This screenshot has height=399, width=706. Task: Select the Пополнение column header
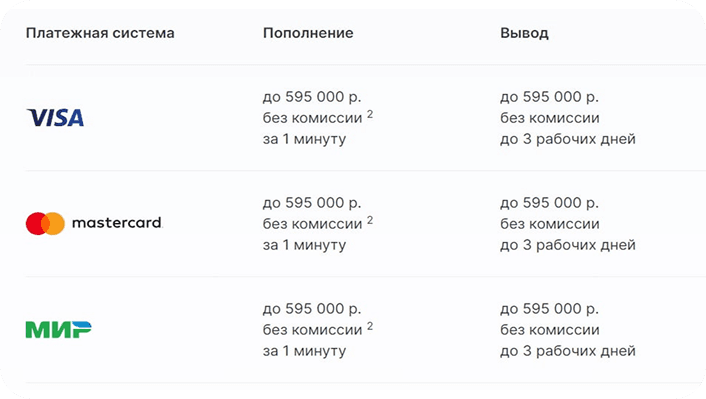(x=308, y=33)
